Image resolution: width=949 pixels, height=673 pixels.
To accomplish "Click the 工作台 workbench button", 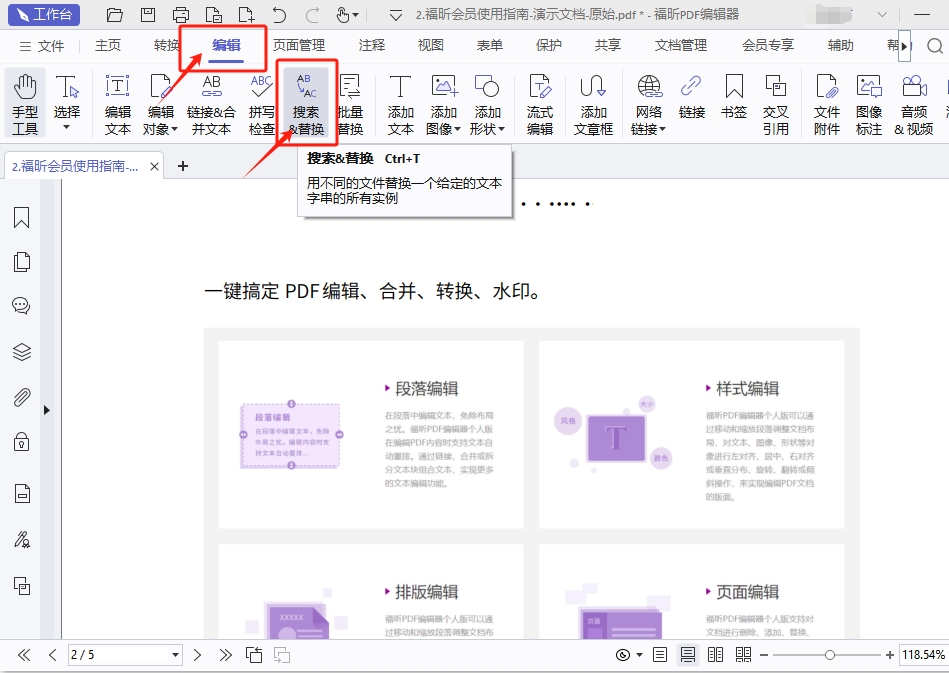I will click(45, 14).
